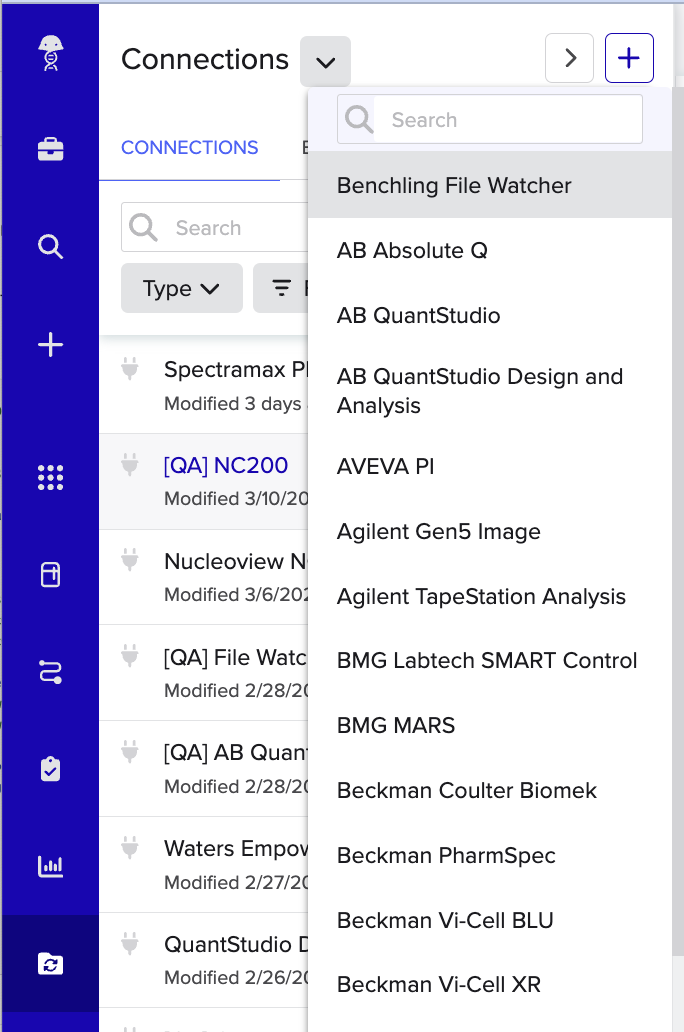
Task: Click plug icon beside [QA] File Watcher
Action: pos(130,656)
